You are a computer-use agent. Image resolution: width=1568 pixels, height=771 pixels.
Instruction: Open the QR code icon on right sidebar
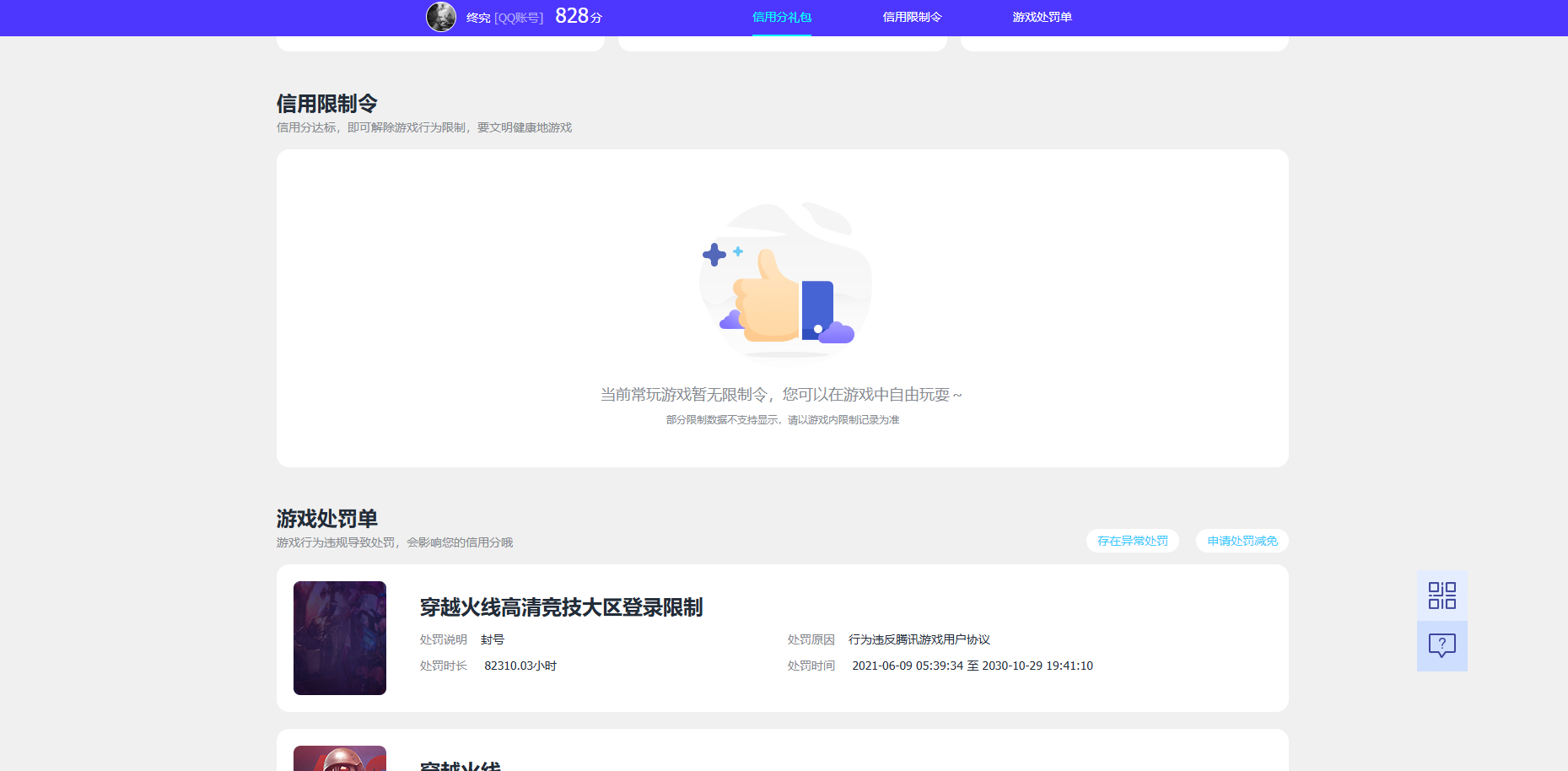pyautogui.click(x=1441, y=596)
